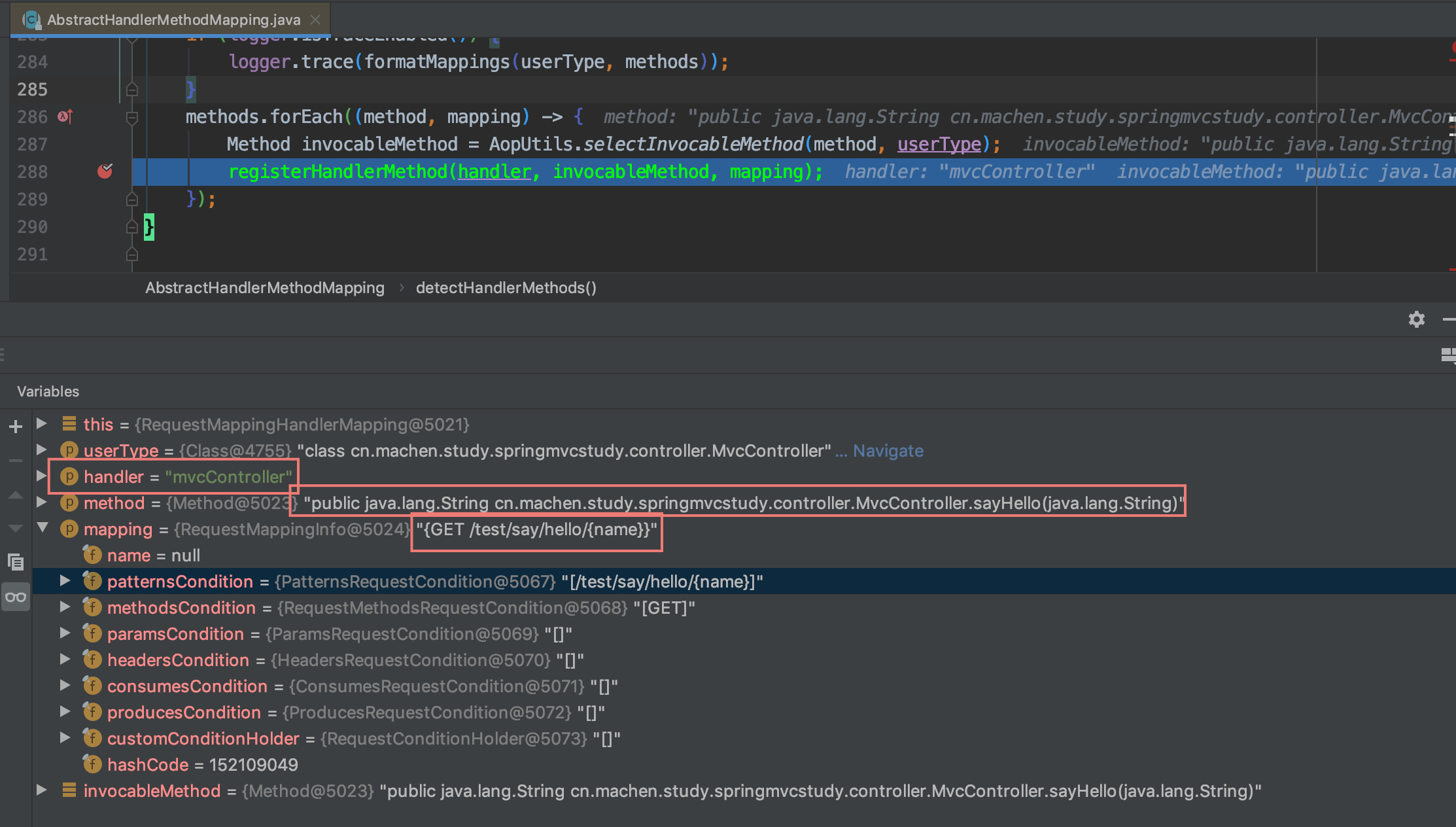Click the field icon beside patternsCondition
Screen dimensions: 1456x827
92,580
